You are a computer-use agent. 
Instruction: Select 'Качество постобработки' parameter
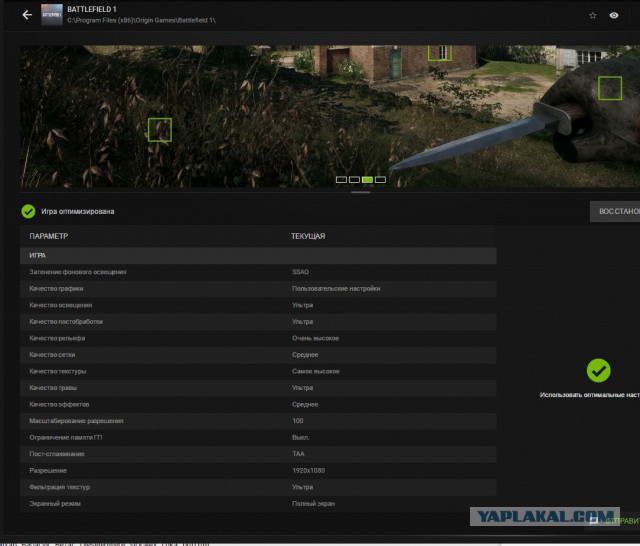coord(66,322)
